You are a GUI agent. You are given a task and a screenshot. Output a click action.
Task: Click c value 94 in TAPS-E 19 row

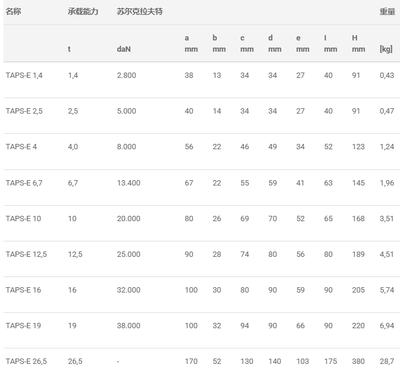pyautogui.click(x=245, y=326)
